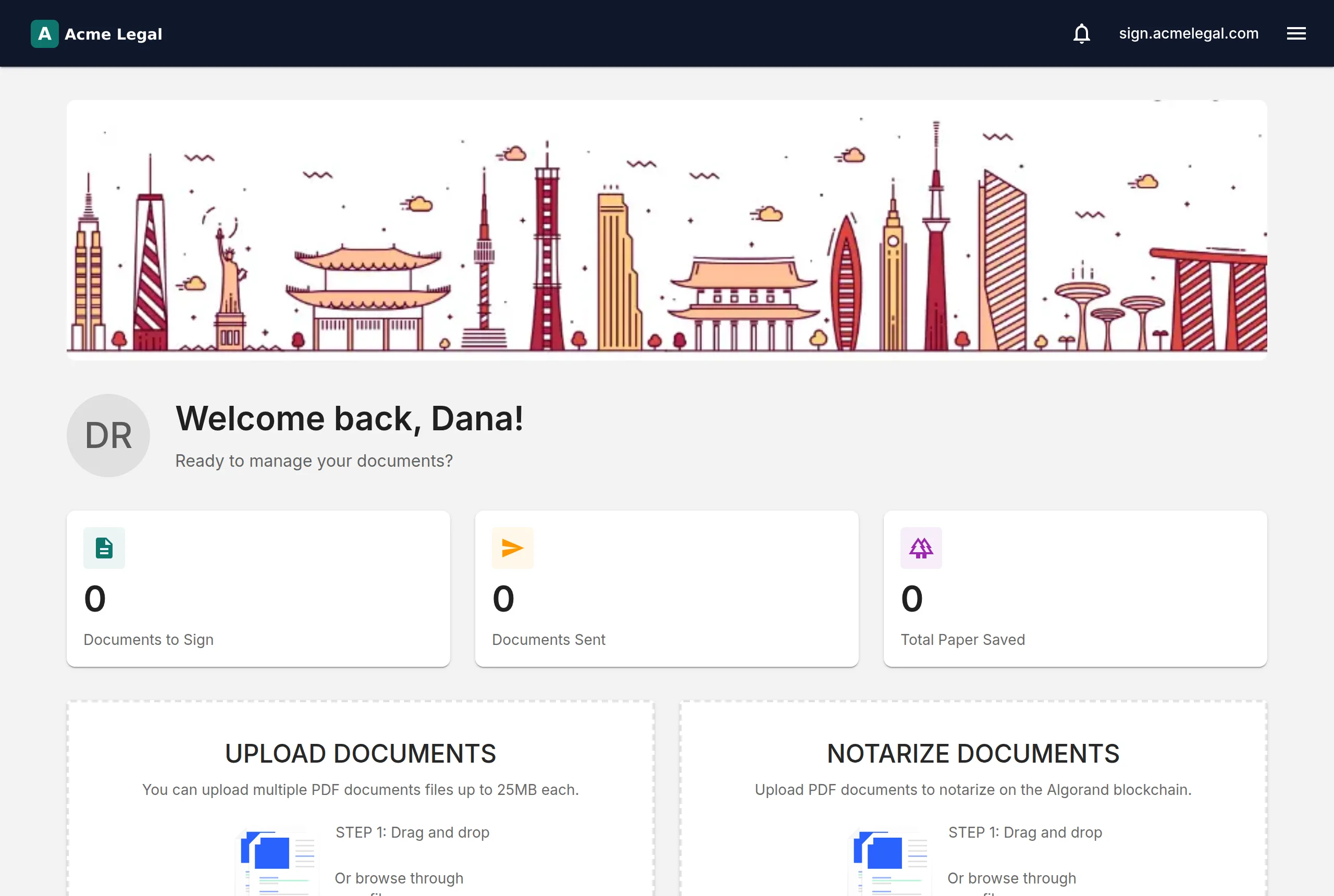Open the Documents to Sign card

(258, 589)
